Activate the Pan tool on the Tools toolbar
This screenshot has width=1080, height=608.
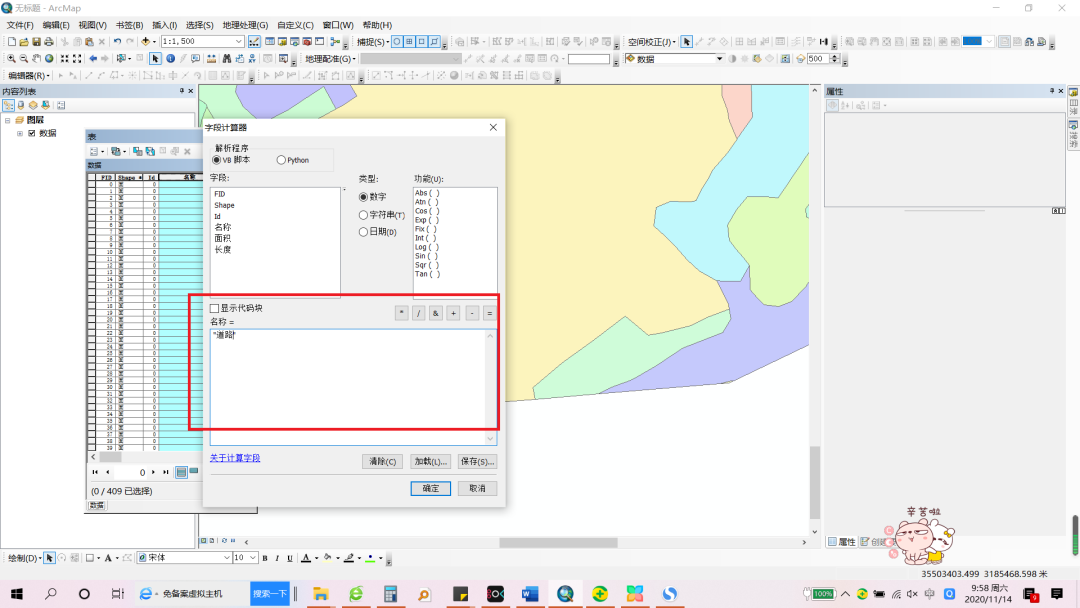[x=34, y=58]
